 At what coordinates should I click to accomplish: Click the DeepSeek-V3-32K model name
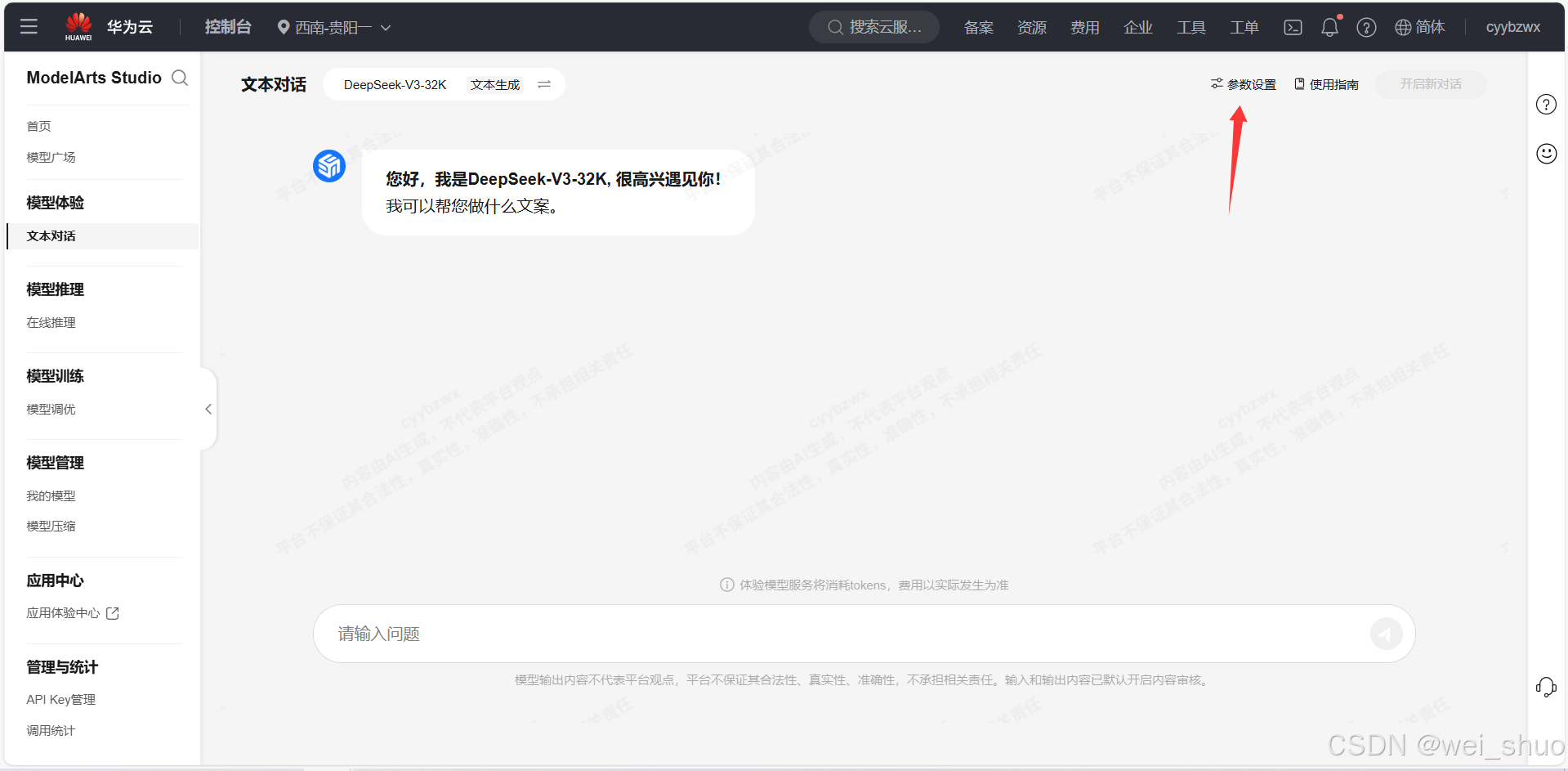(395, 85)
